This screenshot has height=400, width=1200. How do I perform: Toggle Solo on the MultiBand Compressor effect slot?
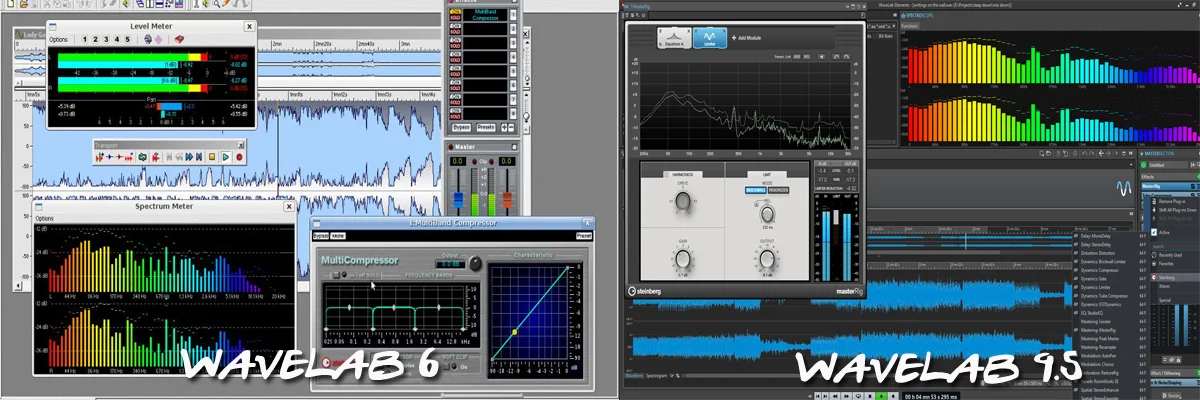coord(455,17)
